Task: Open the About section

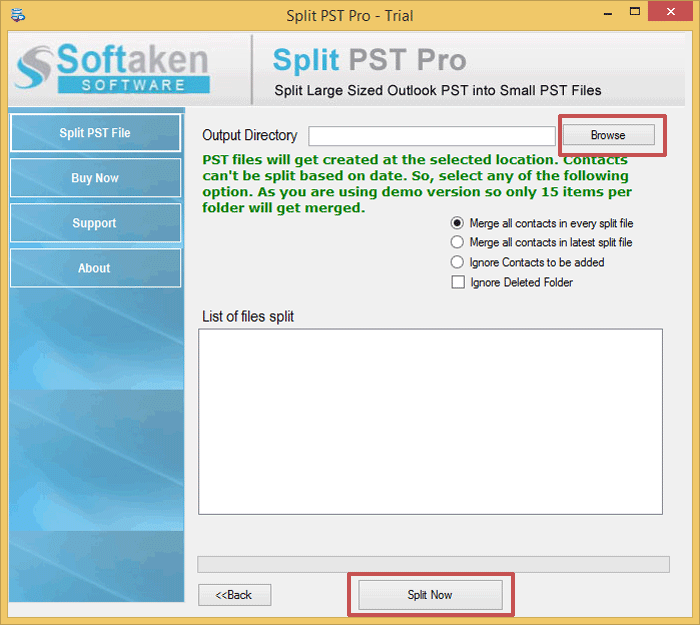Action: point(95,268)
